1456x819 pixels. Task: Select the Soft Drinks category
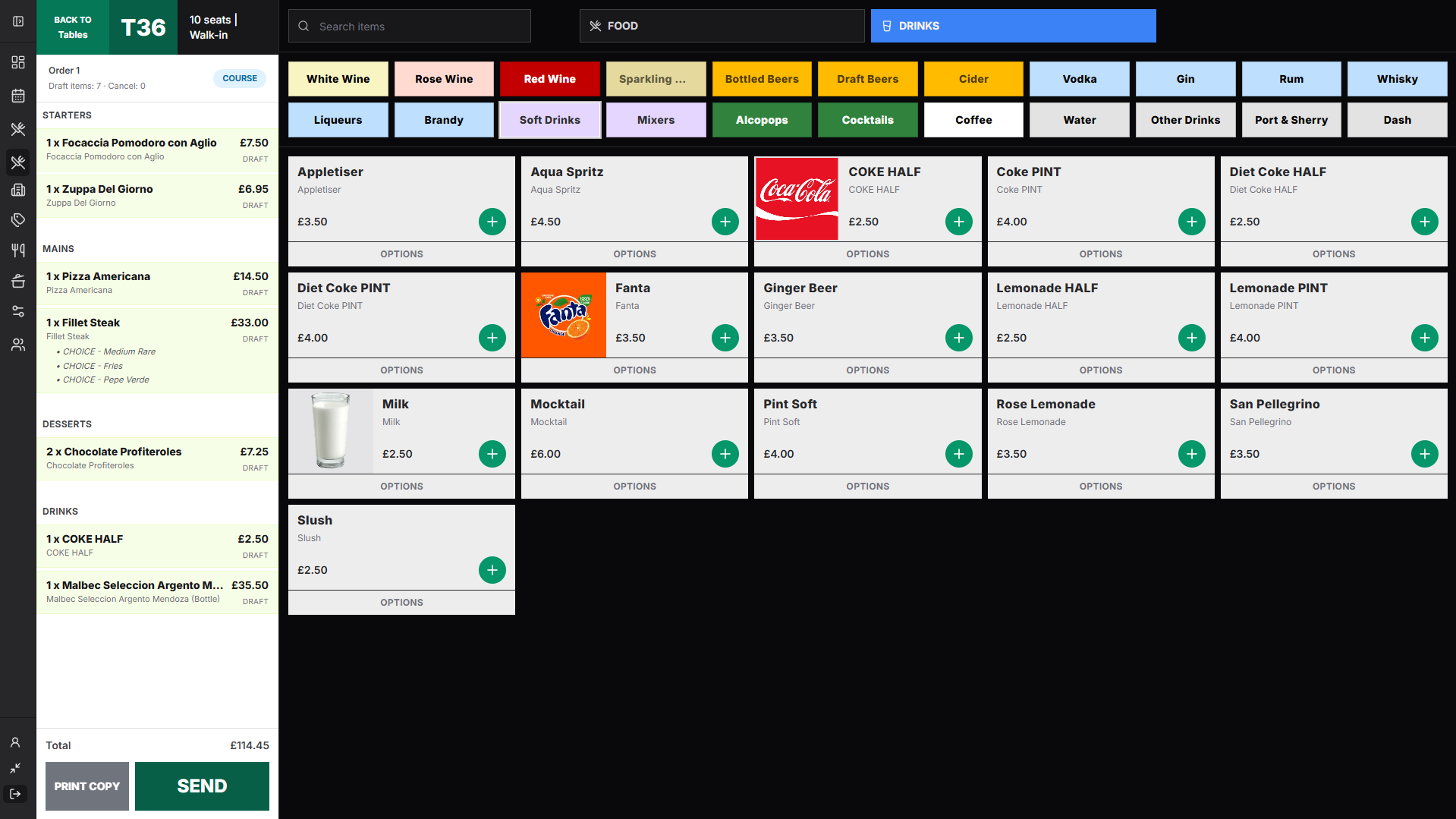point(549,120)
